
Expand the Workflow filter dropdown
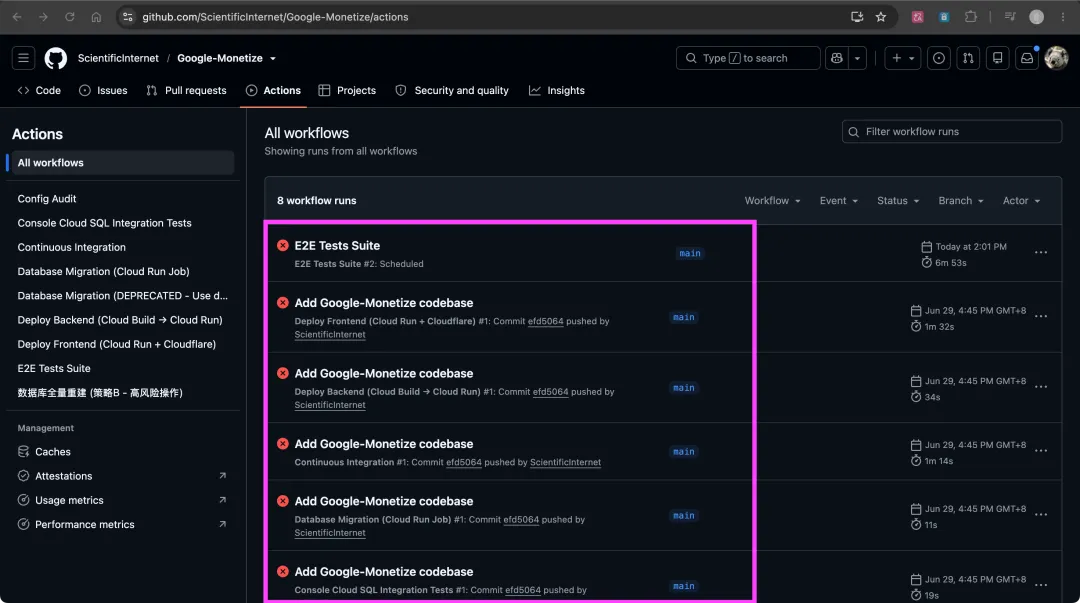(772, 201)
